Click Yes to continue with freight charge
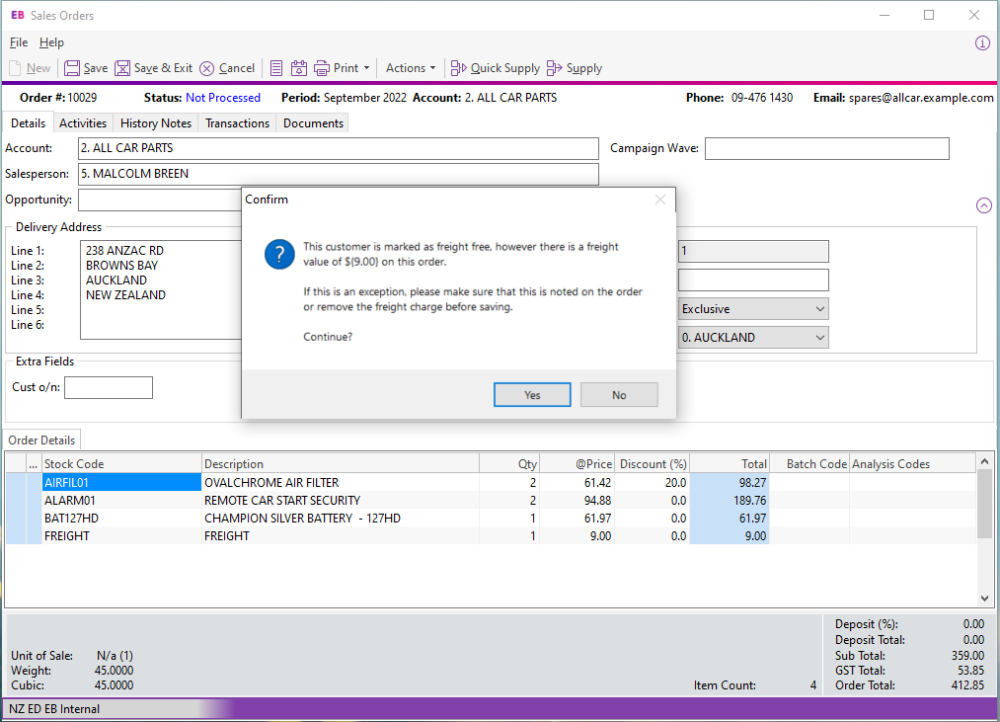The width and height of the screenshot is (1000, 722). [x=532, y=394]
